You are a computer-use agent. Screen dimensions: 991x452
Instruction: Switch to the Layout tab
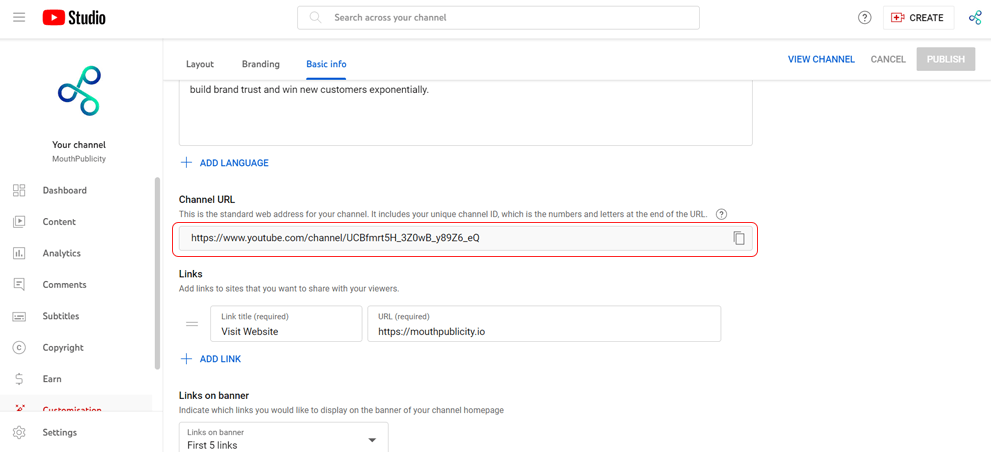point(200,64)
